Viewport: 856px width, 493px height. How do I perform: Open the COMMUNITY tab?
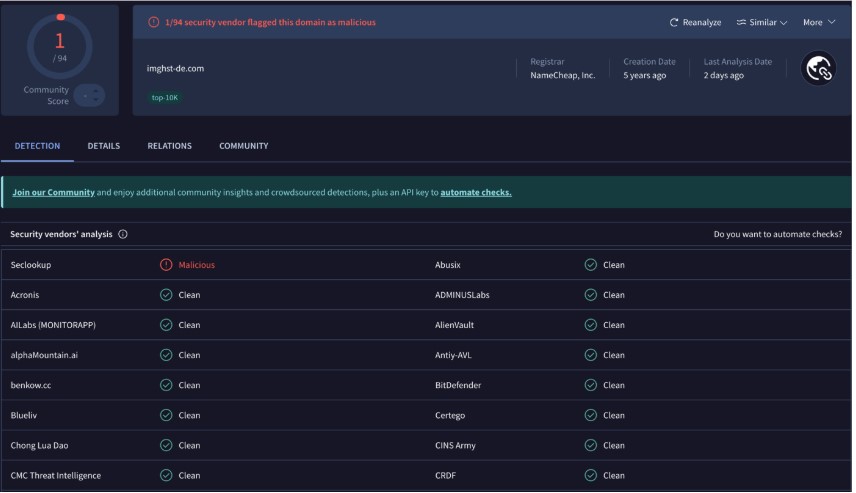(x=245, y=146)
